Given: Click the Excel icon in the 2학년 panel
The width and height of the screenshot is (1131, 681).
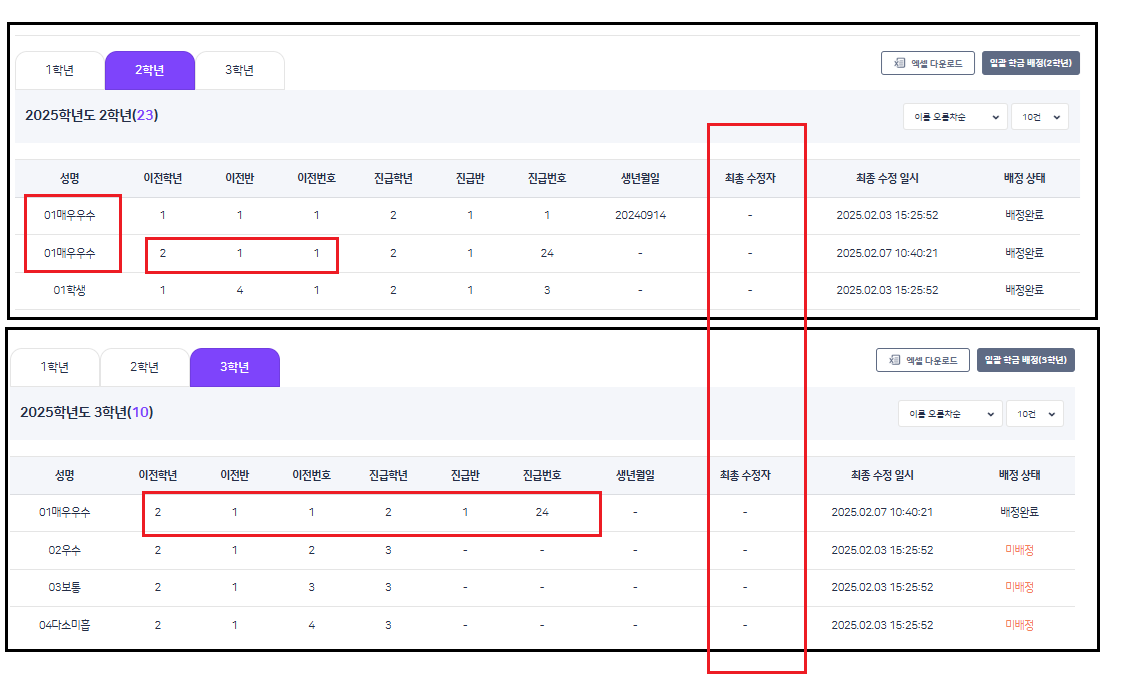Looking at the screenshot, I should point(900,64).
